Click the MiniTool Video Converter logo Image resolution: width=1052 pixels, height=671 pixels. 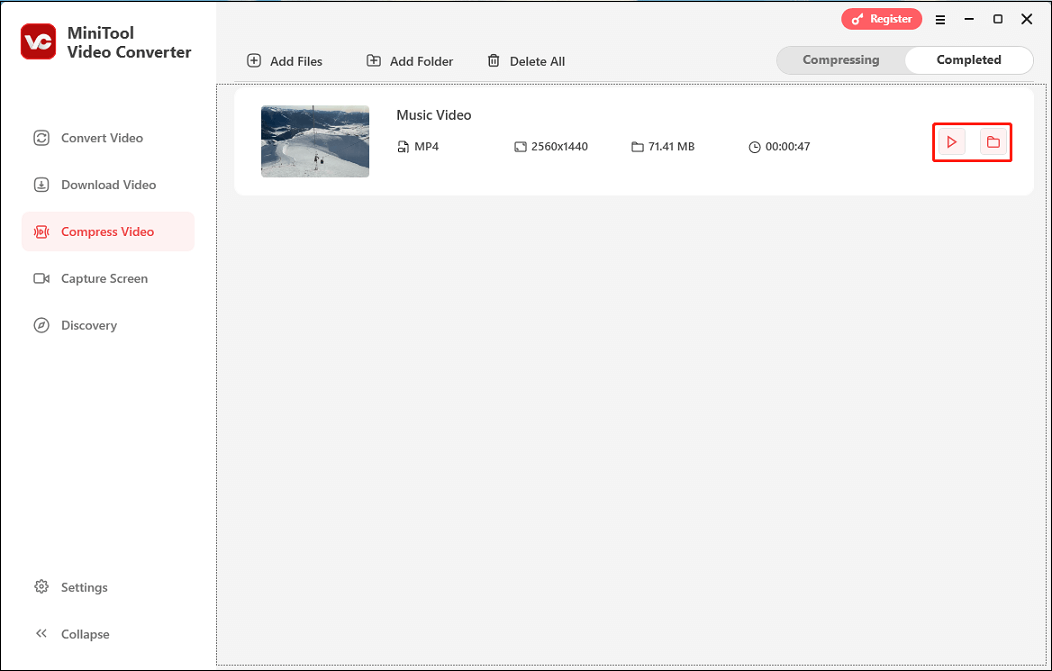(38, 42)
